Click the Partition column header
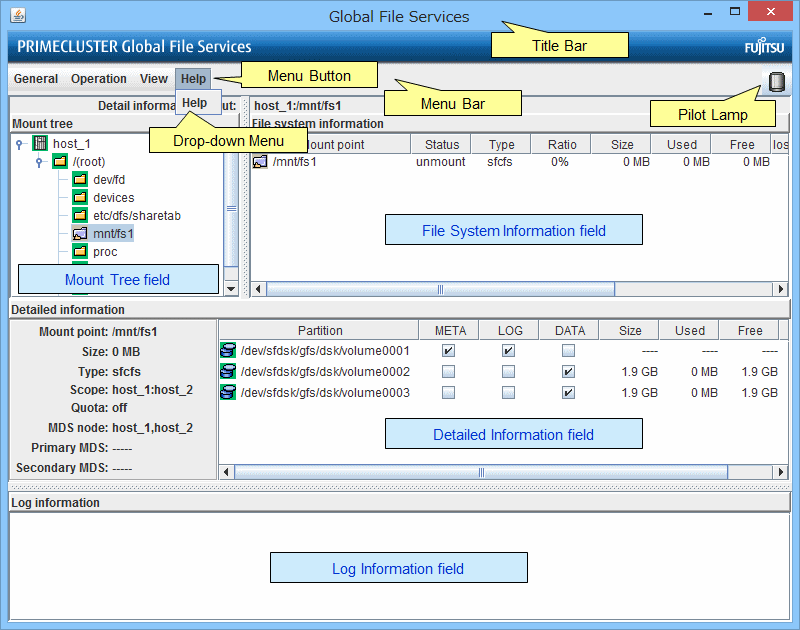 point(320,331)
